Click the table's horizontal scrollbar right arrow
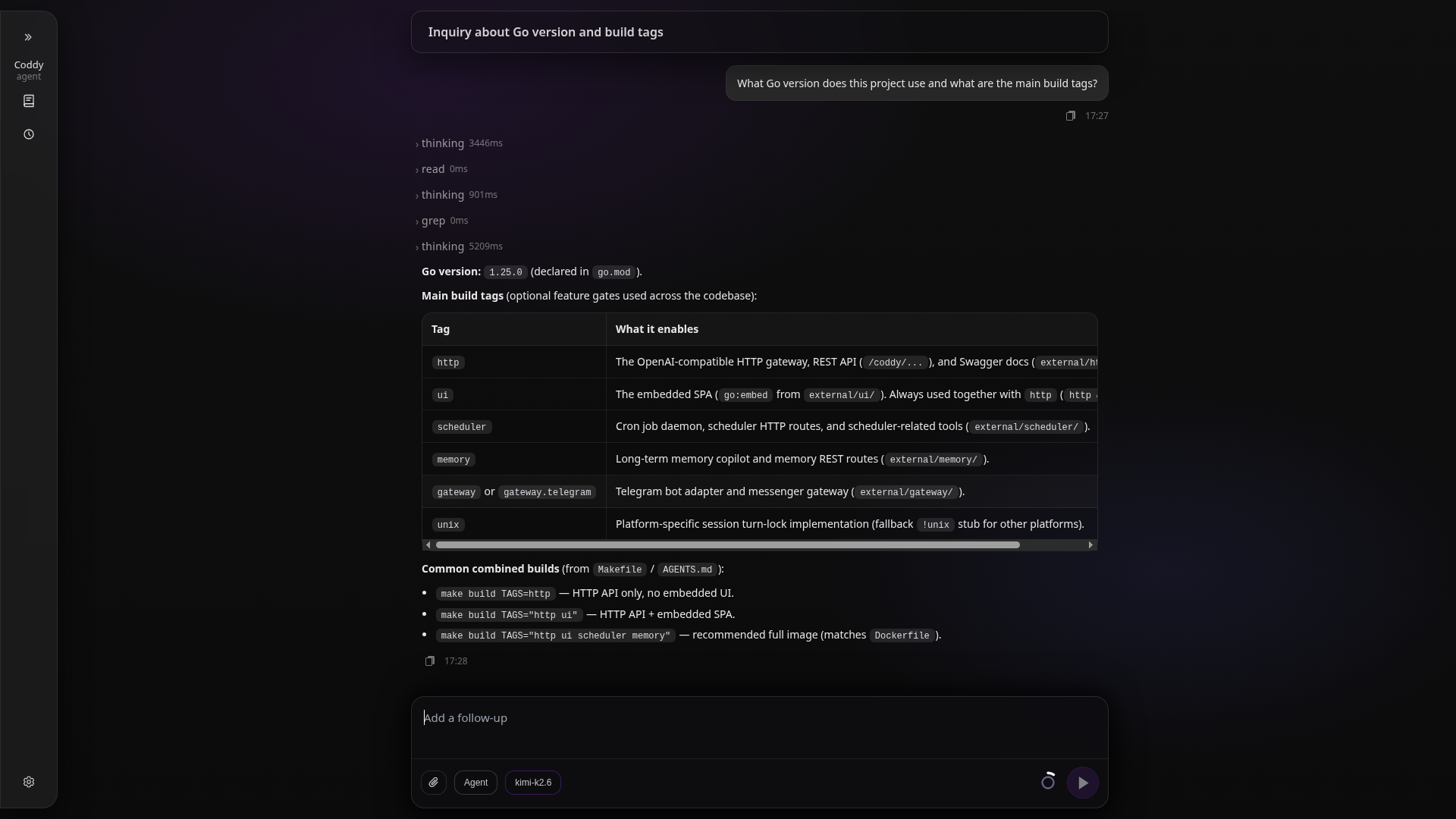 pyautogui.click(x=1090, y=545)
